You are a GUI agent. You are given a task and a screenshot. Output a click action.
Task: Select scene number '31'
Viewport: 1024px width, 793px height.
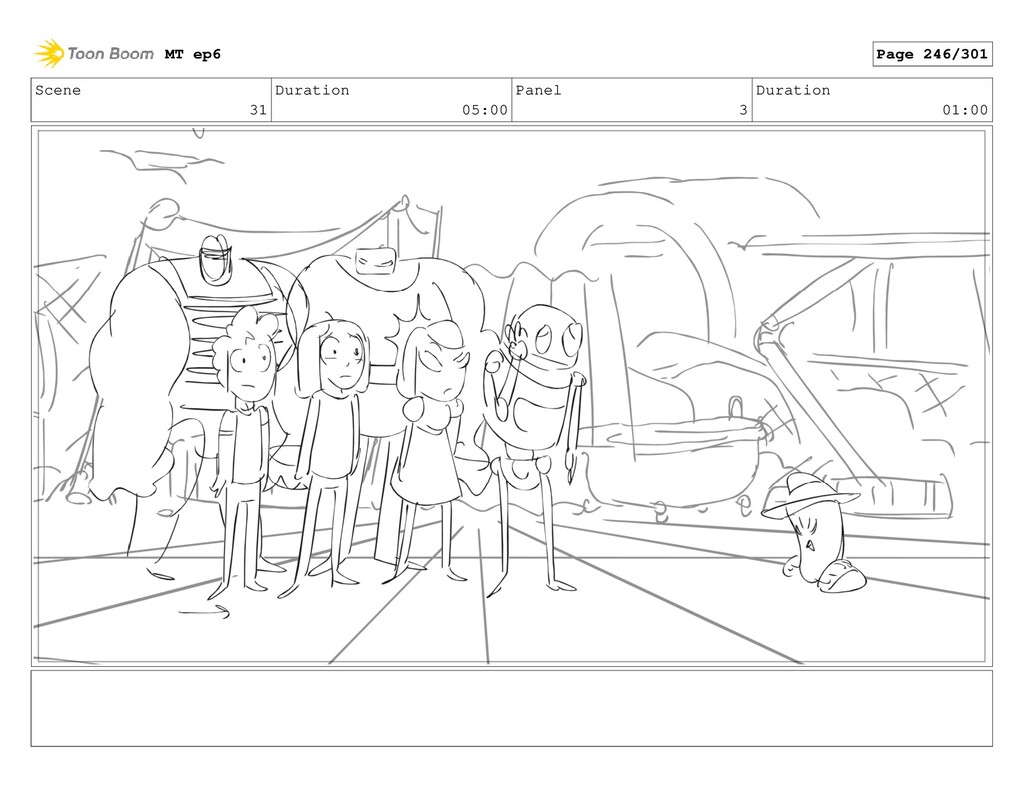pyautogui.click(x=259, y=110)
